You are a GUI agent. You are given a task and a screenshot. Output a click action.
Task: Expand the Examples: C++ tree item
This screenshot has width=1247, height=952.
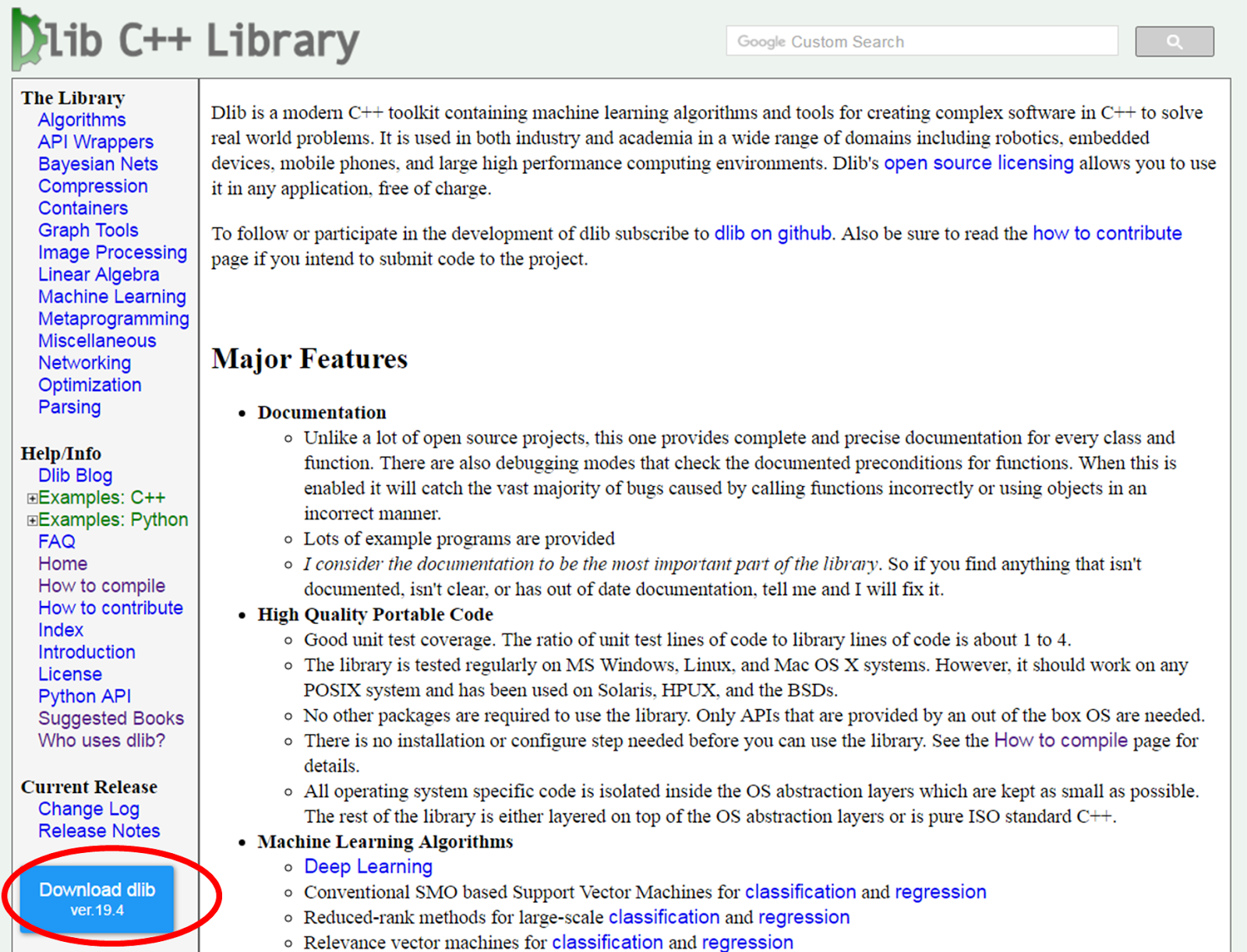(x=31, y=497)
